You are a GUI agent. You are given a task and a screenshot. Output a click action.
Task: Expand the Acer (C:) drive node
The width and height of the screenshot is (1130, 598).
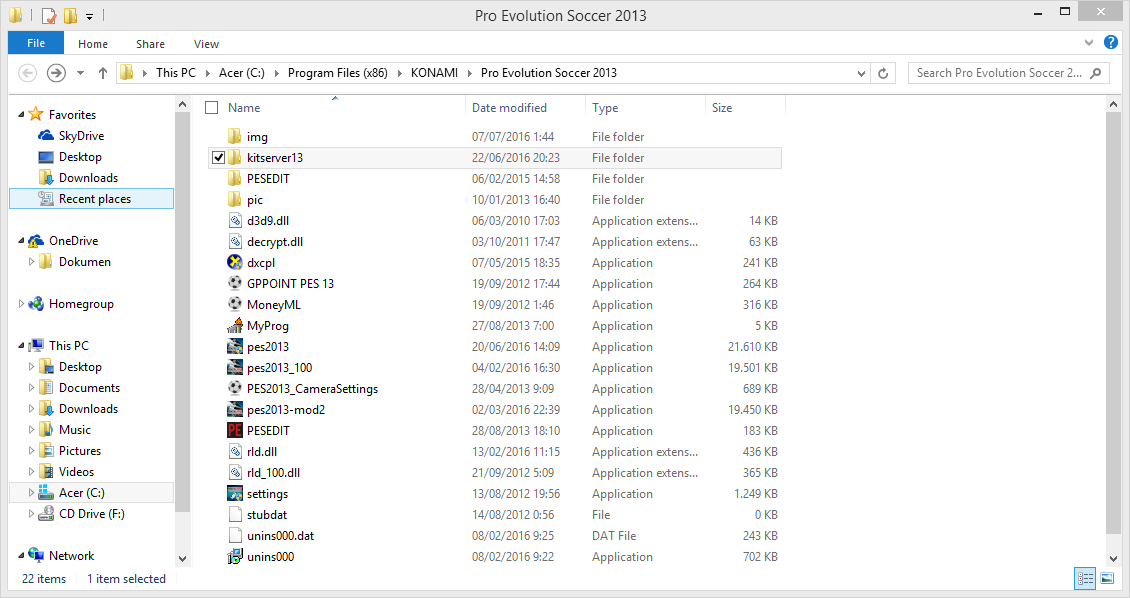point(32,493)
